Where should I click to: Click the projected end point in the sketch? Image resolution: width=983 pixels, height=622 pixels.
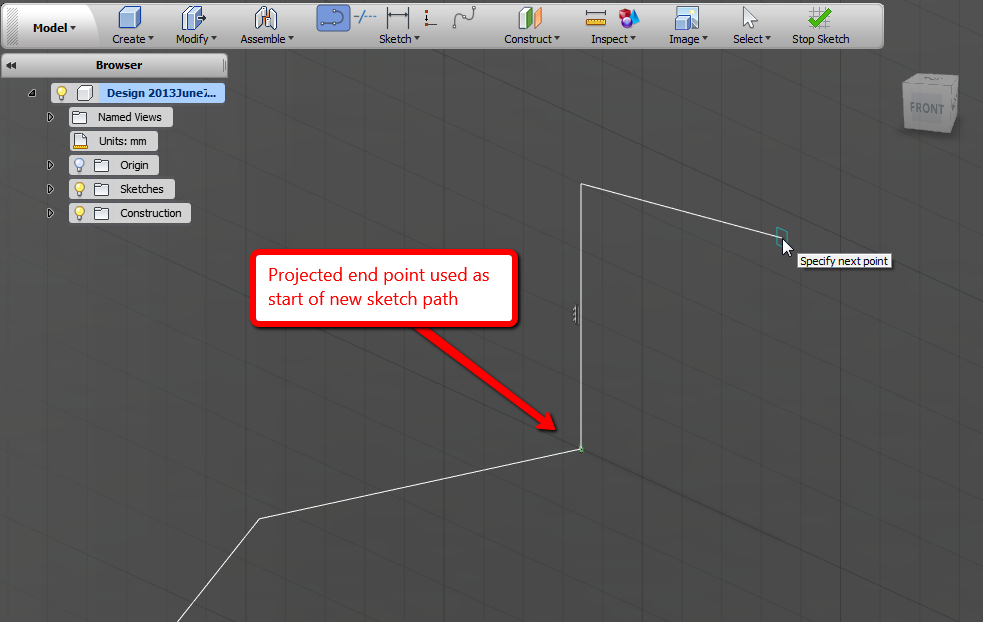point(581,450)
